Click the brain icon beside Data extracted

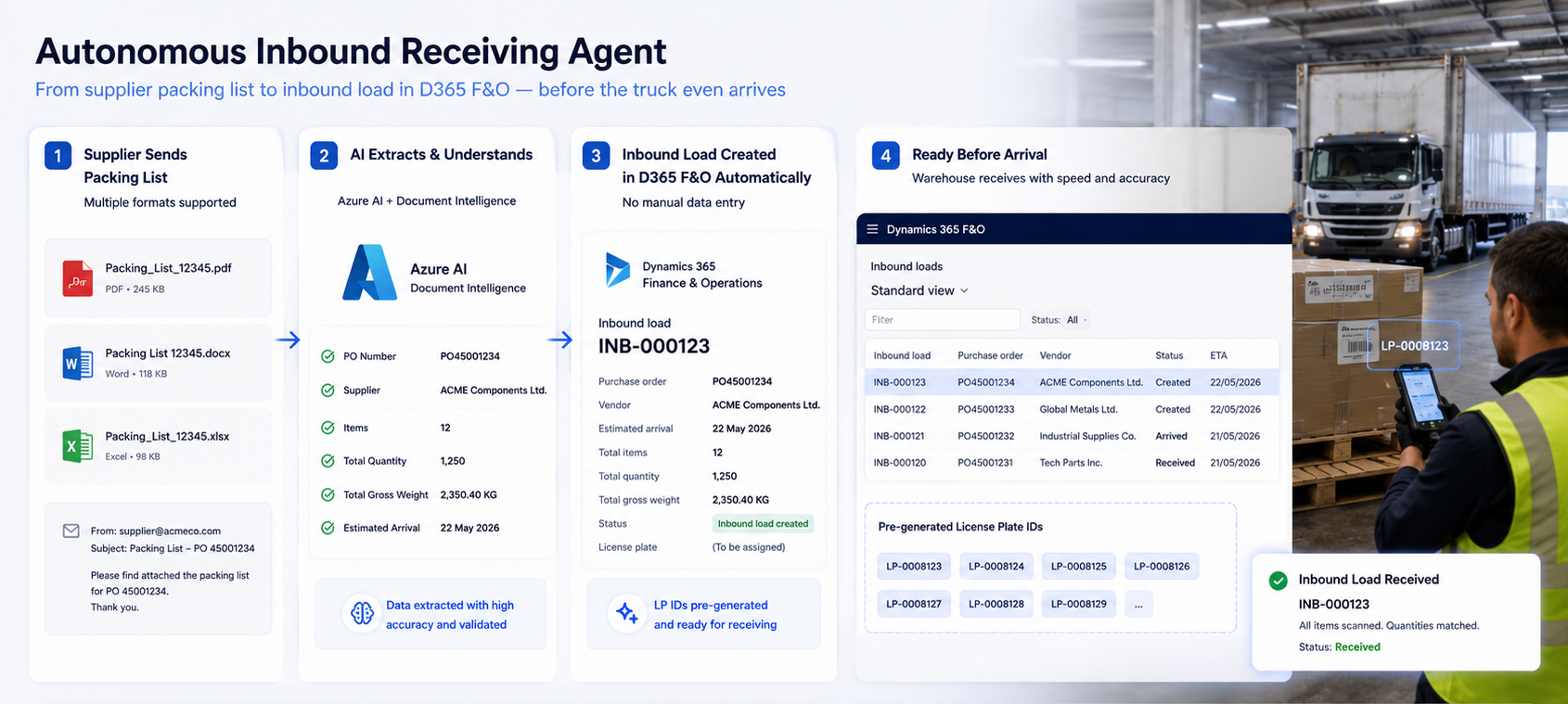(x=362, y=613)
